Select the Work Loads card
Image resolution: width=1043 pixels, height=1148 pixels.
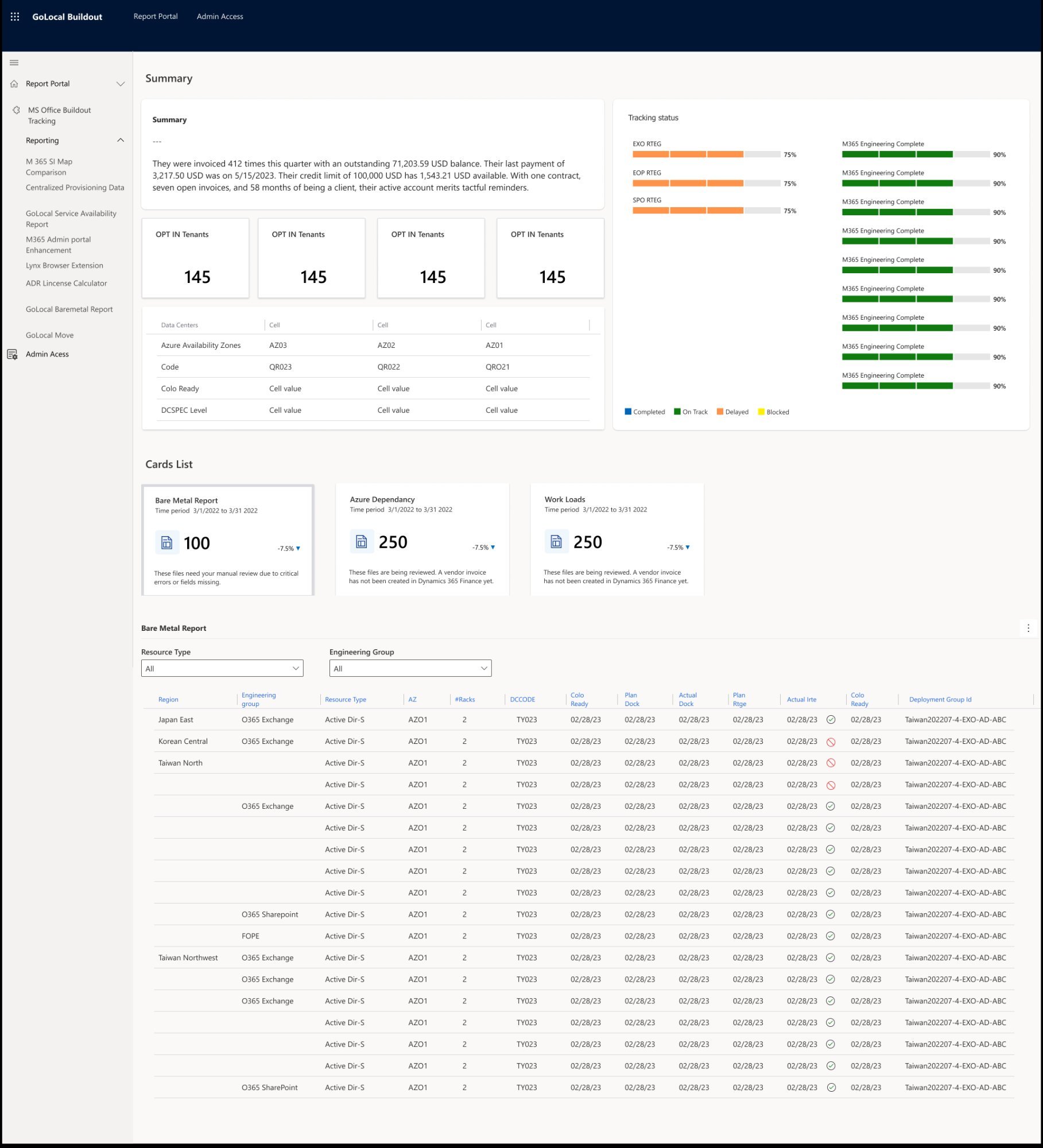[617, 540]
